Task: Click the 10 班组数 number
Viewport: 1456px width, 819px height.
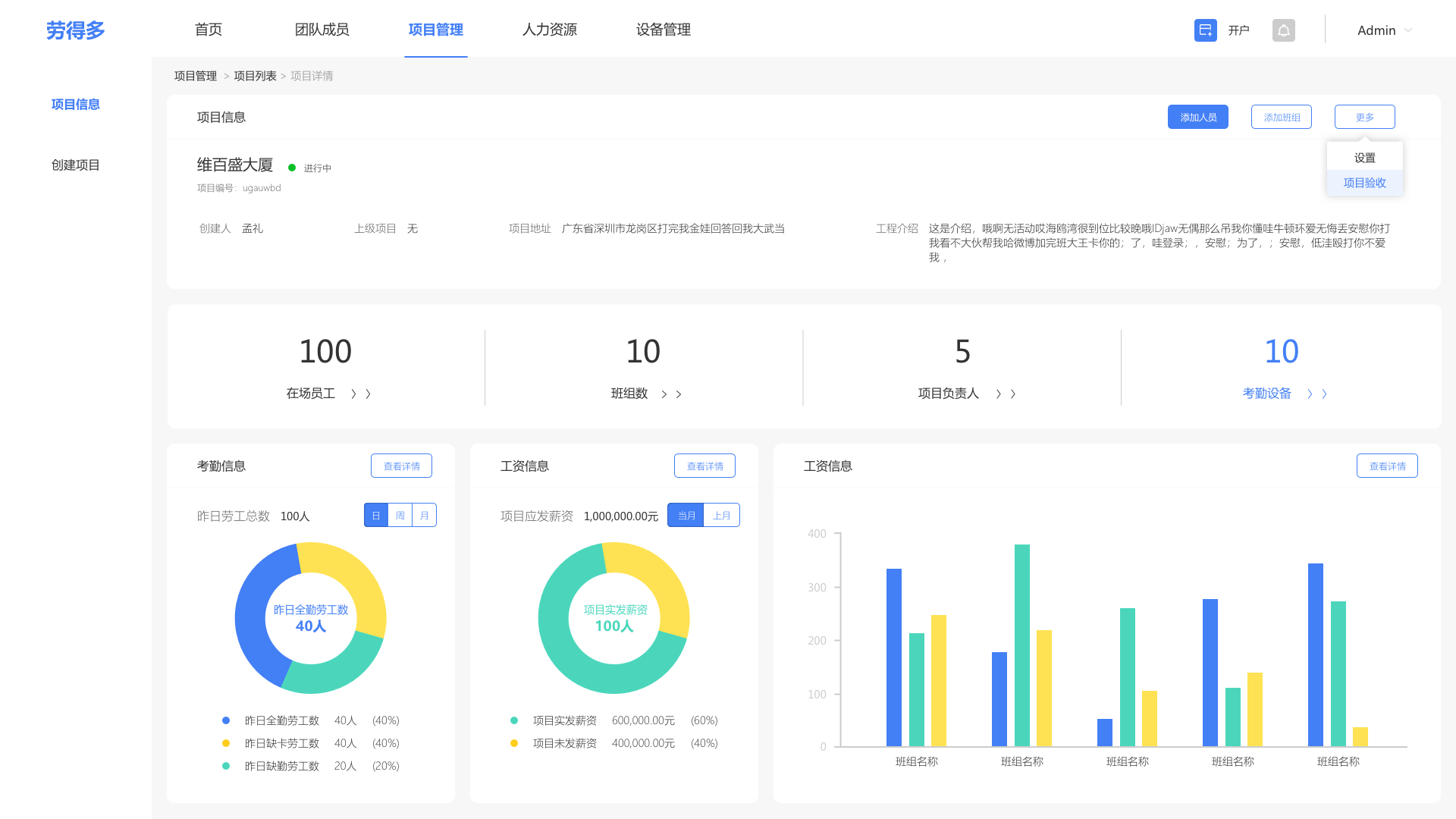Action: (x=643, y=351)
